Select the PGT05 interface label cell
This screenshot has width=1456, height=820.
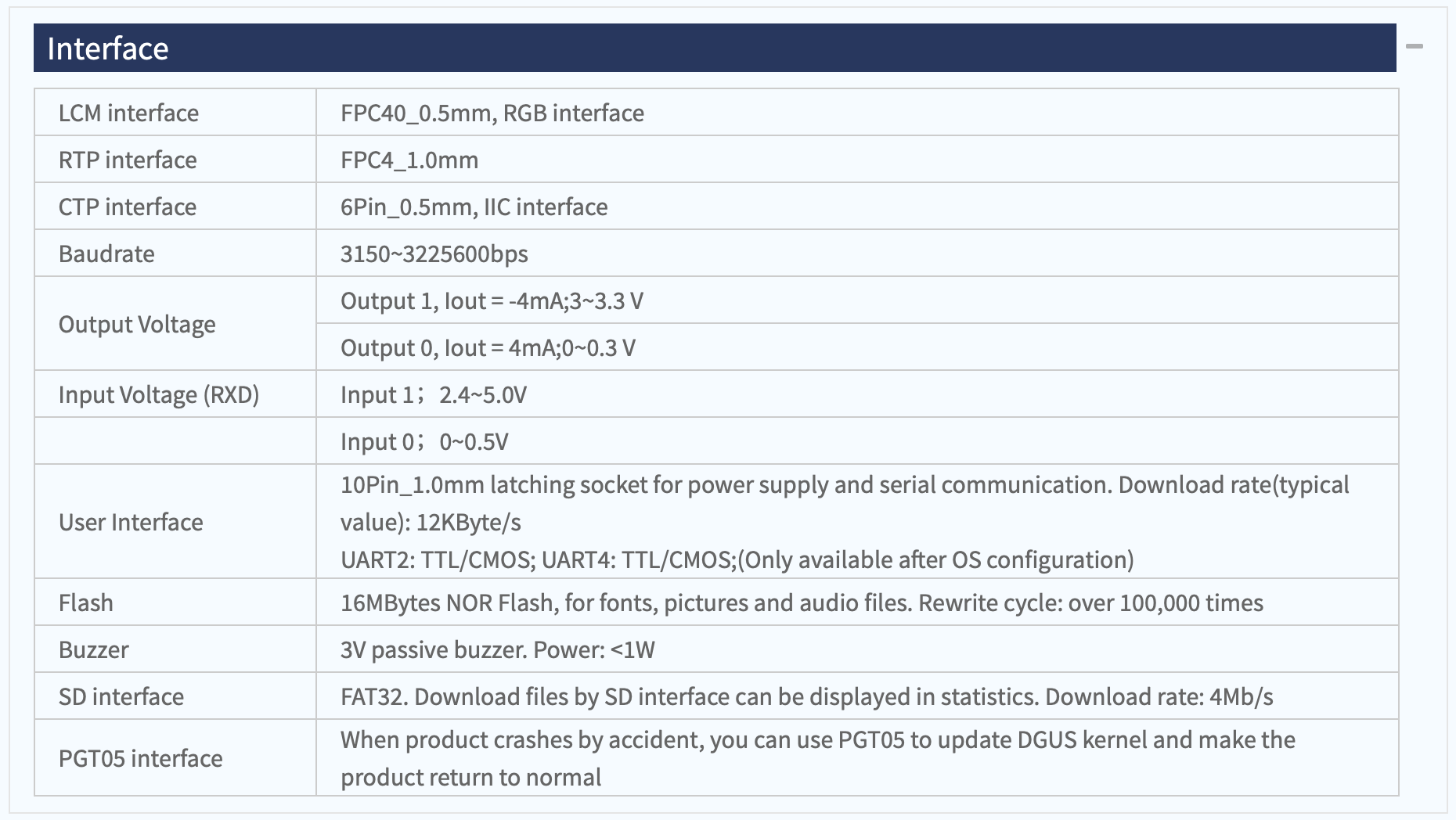[175, 758]
